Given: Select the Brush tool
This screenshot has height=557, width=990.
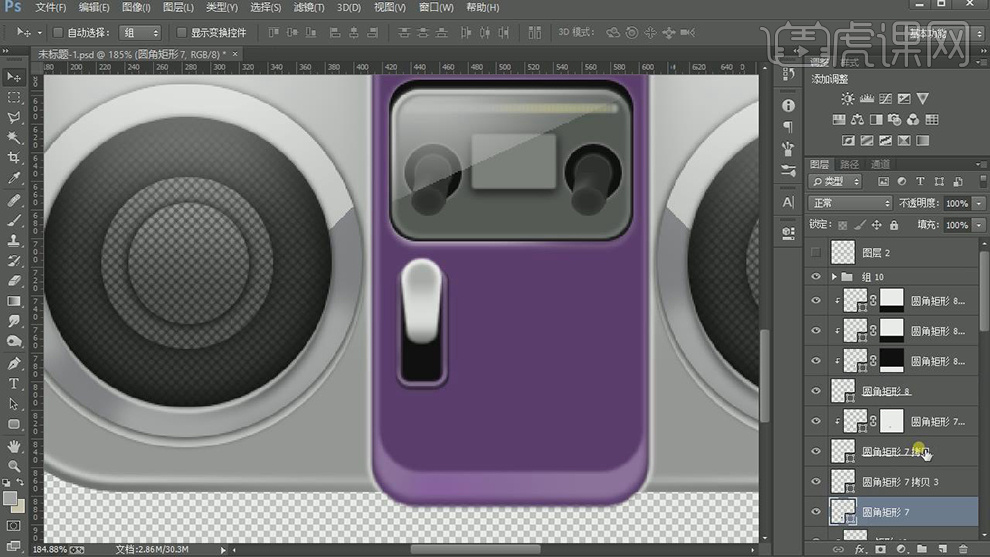Looking at the screenshot, I should coord(14,220).
